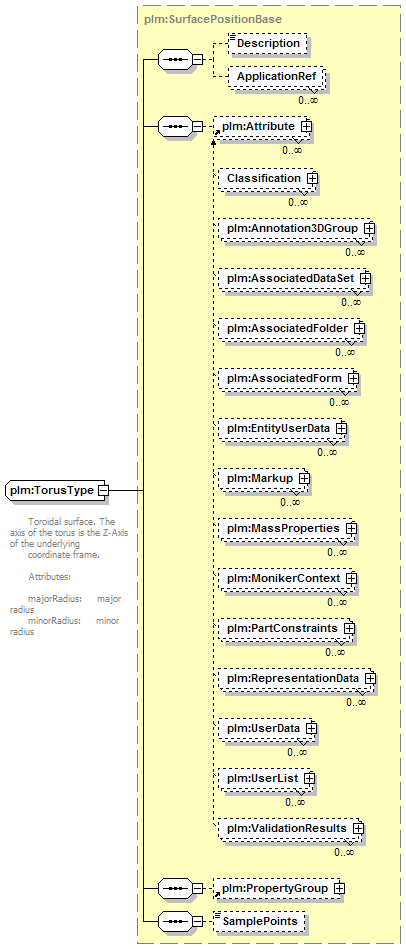Expand the Classification element
Image resolution: width=406 pixels, height=949 pixels.
312,179
